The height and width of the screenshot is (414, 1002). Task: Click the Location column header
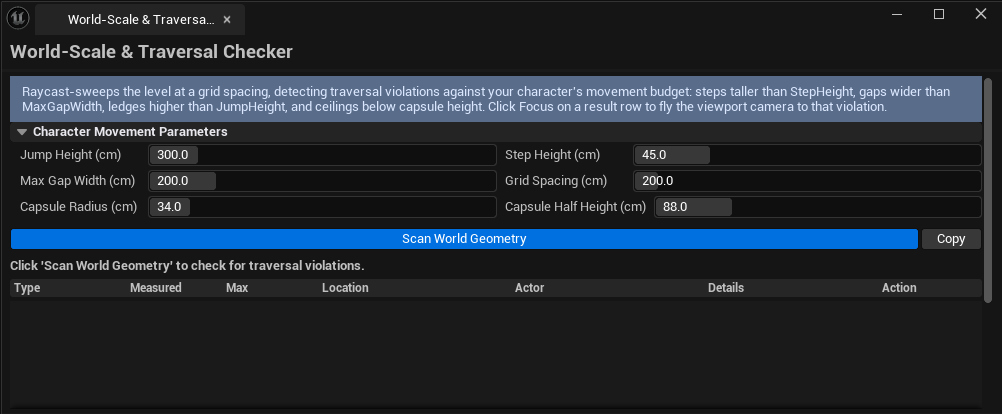pyautogui.click(x=345, y=288)
